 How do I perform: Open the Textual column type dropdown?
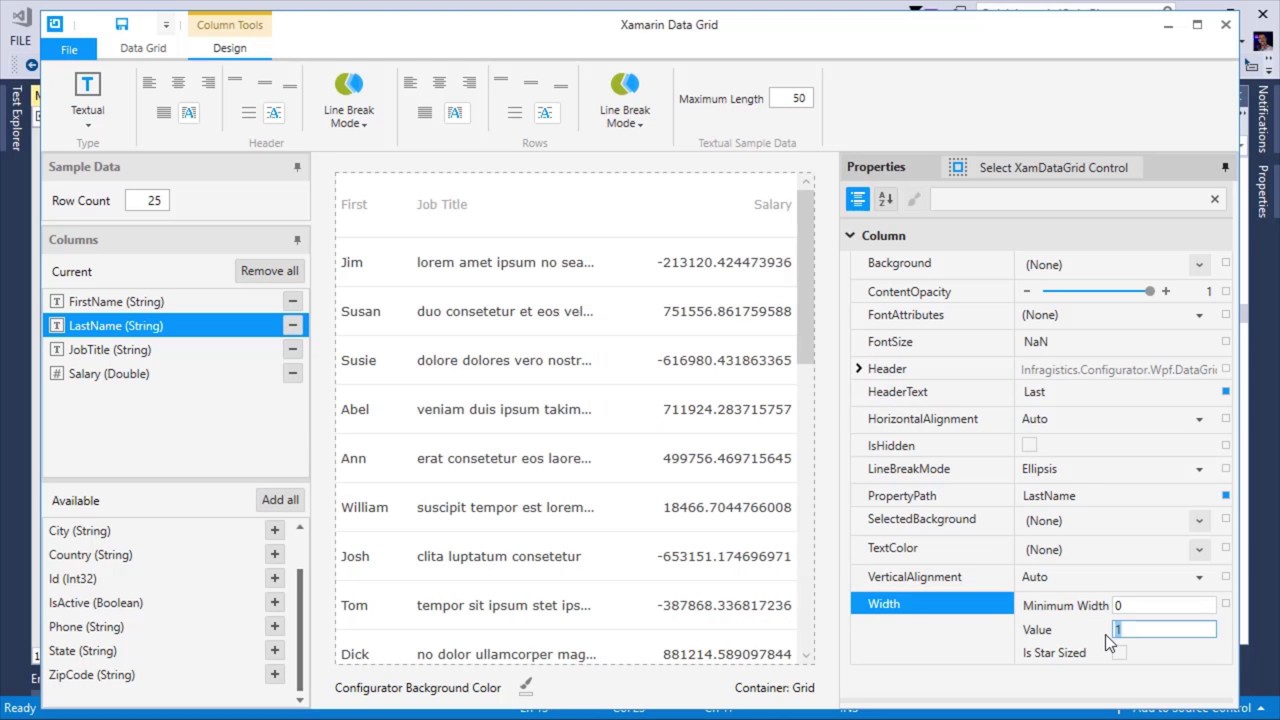coord(88,101)
